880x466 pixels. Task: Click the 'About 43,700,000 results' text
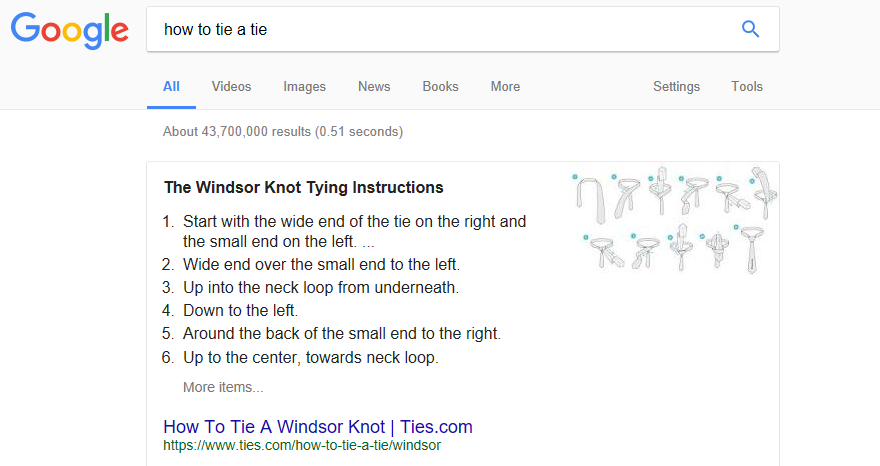[x=283, y=131]
